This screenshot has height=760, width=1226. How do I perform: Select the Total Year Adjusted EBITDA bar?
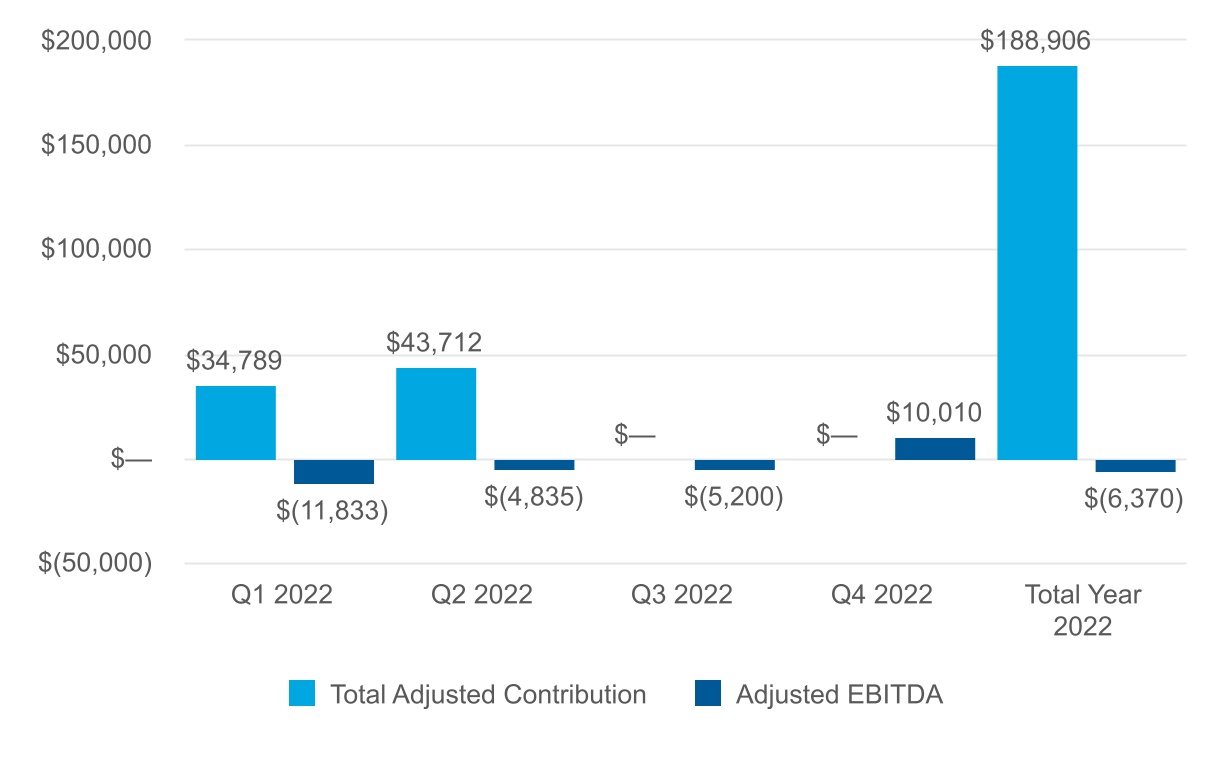[x=1135, y=466]
